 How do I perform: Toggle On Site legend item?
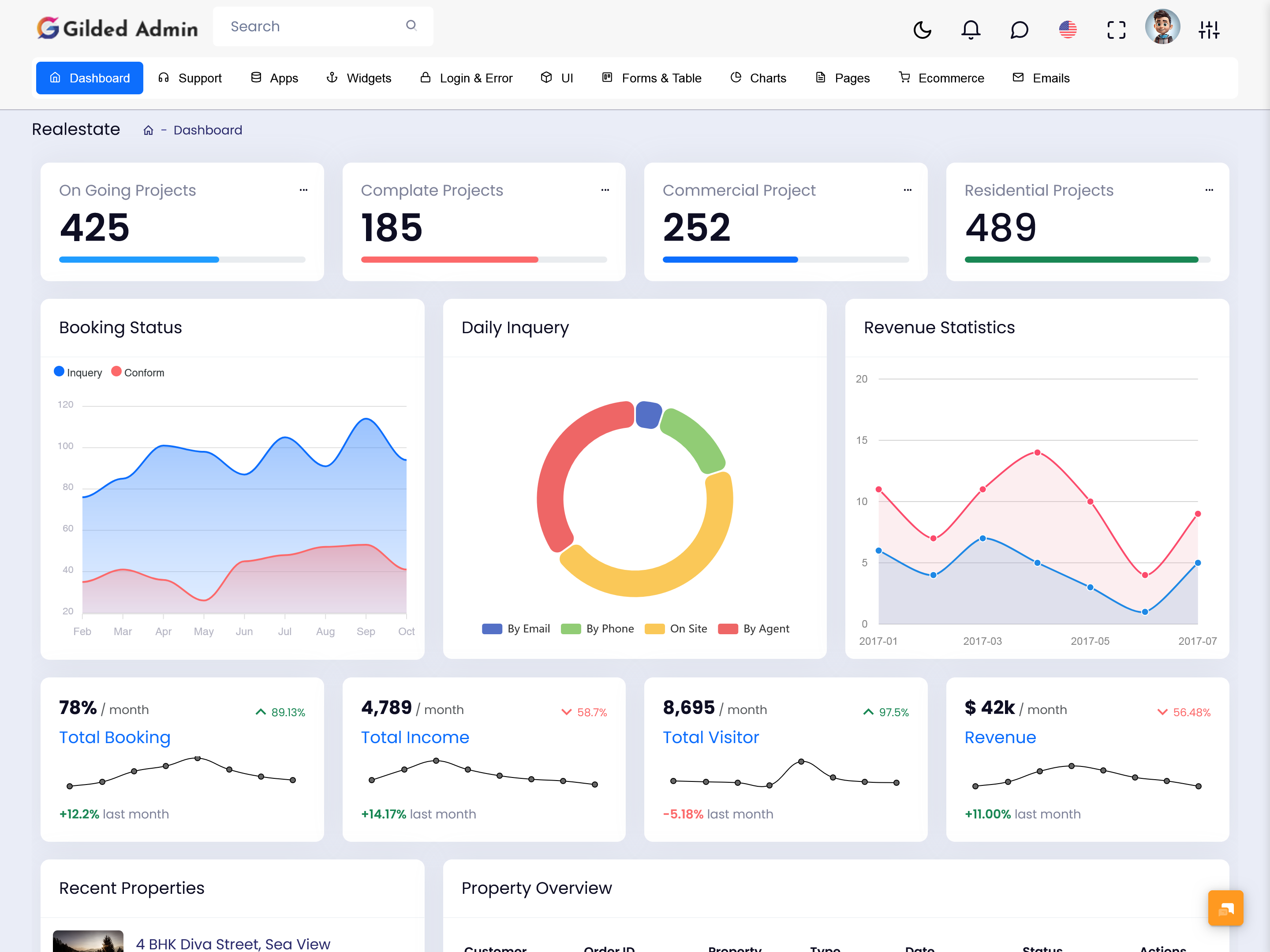(x=676, y=629)
